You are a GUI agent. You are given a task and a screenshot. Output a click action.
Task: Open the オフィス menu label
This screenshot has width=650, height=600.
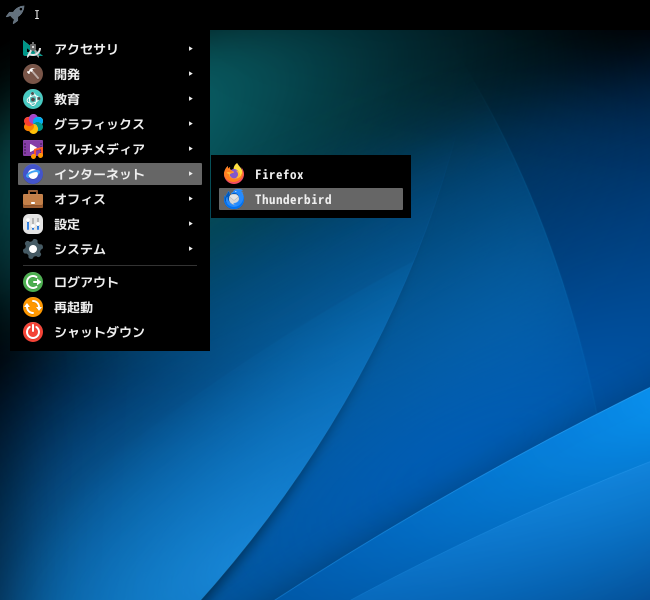tap(80, 199)
